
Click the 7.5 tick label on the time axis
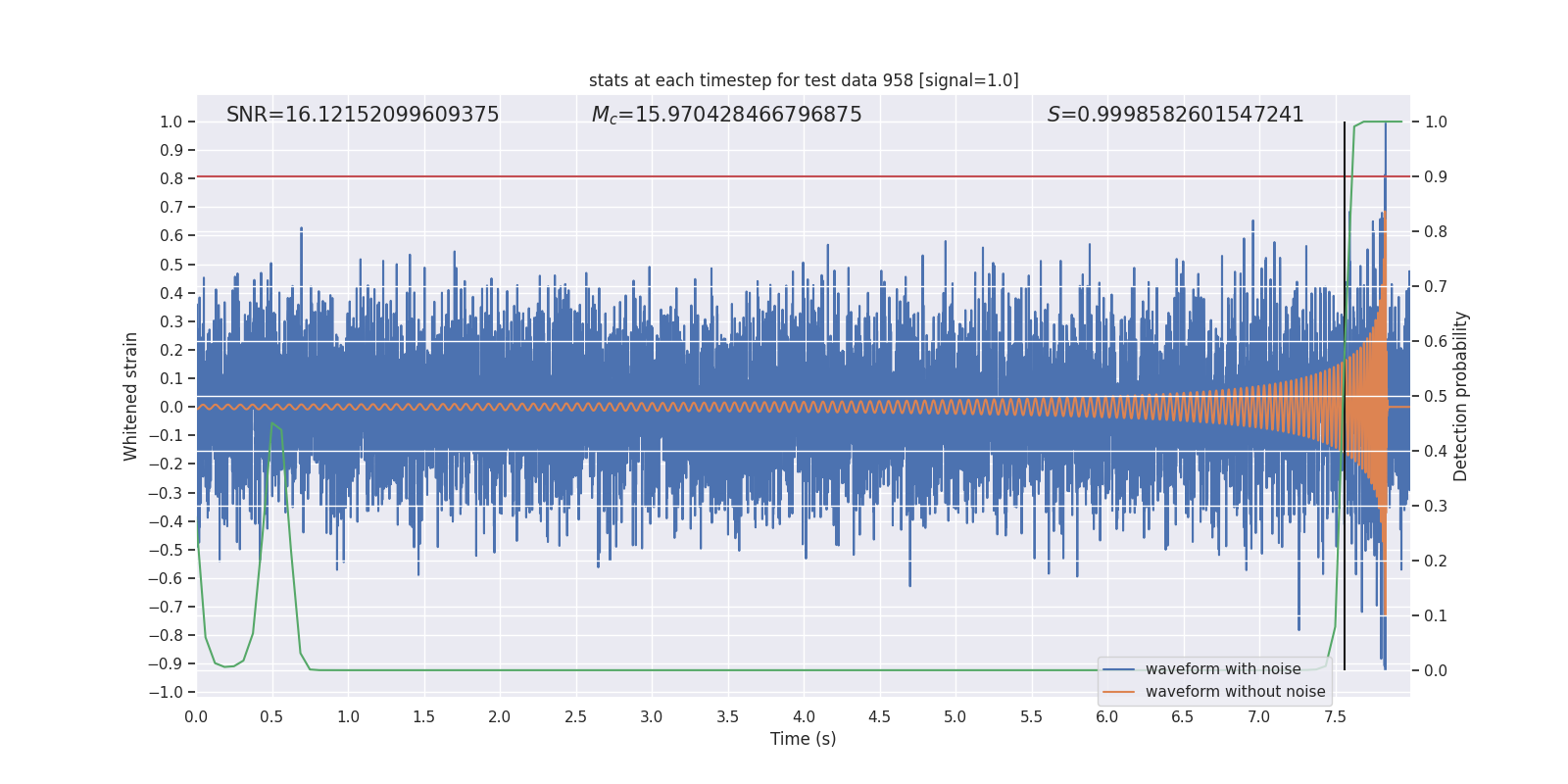click(1335, 716)
